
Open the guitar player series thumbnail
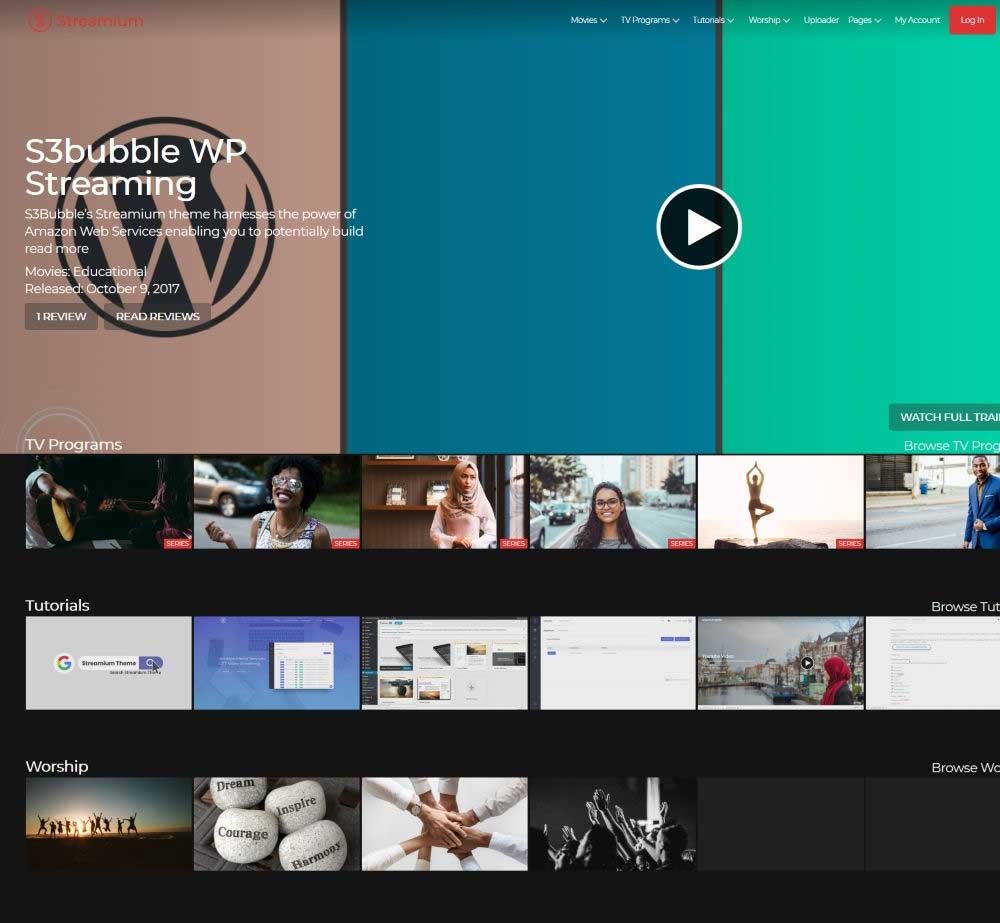[x=108, y=502]
